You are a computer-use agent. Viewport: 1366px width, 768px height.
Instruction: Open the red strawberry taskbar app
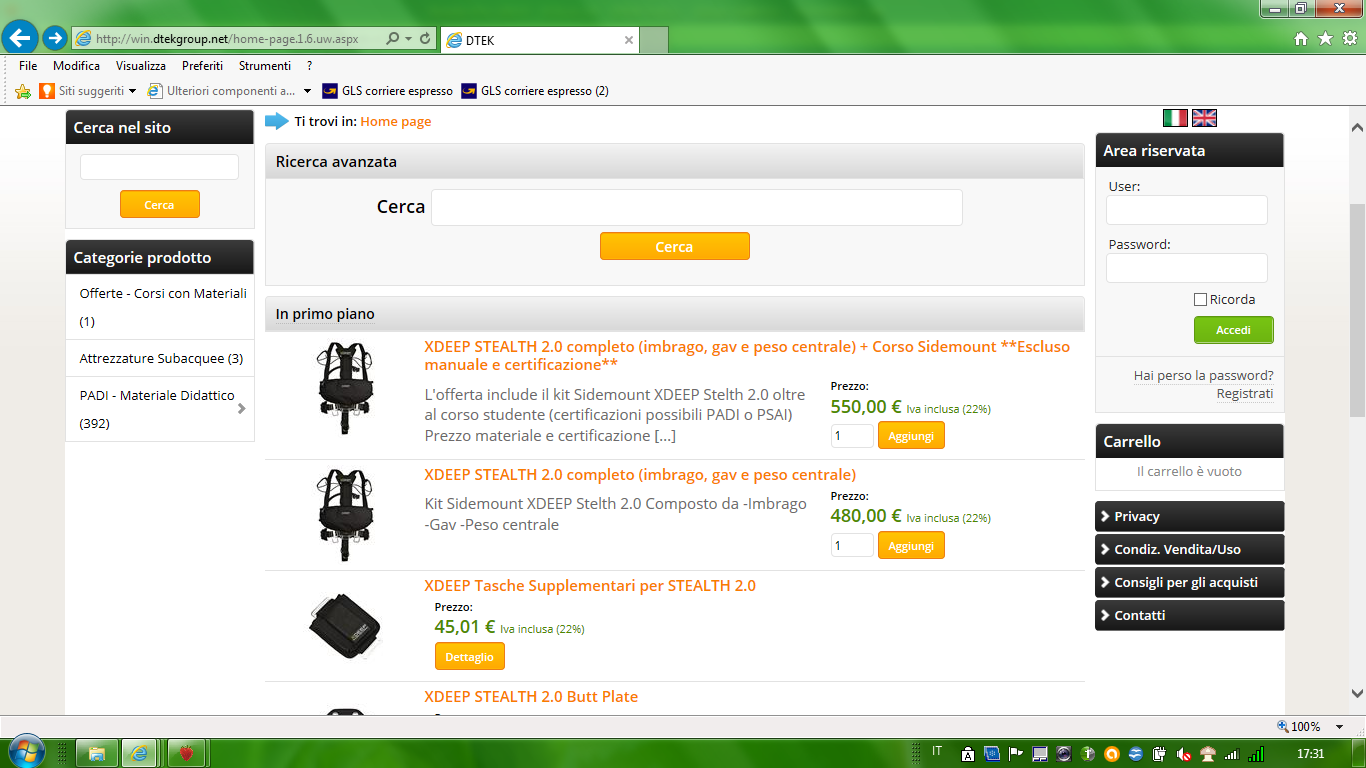click(186, 753)
